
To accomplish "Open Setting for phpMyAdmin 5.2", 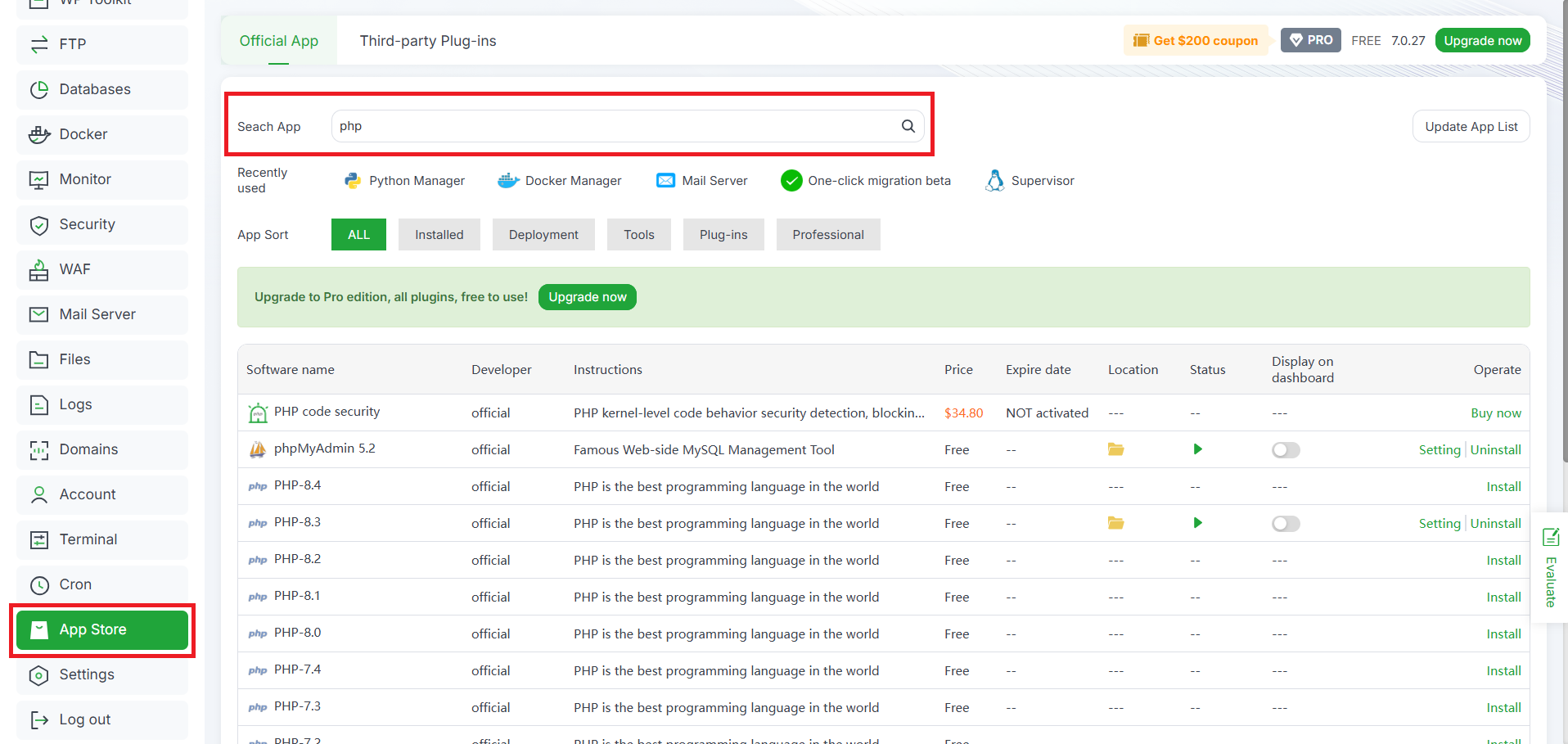I will 1440,450.
